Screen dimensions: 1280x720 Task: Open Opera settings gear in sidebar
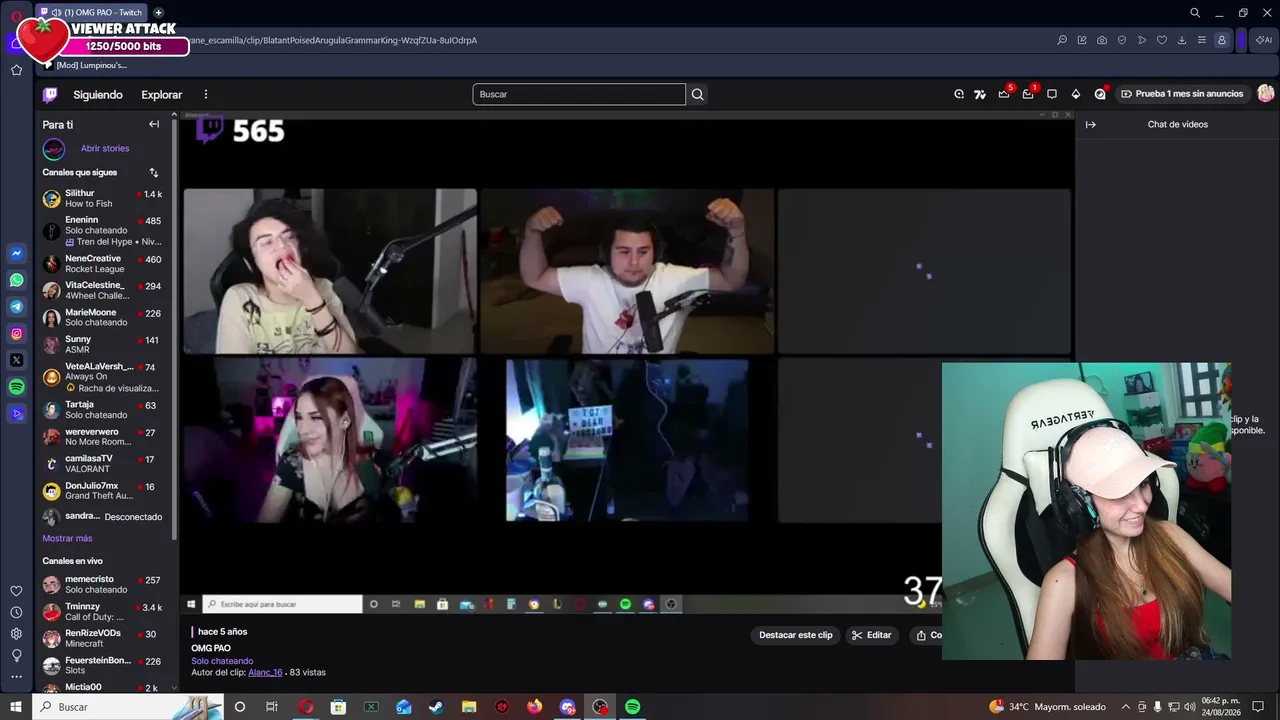click(x=16, y=634)
